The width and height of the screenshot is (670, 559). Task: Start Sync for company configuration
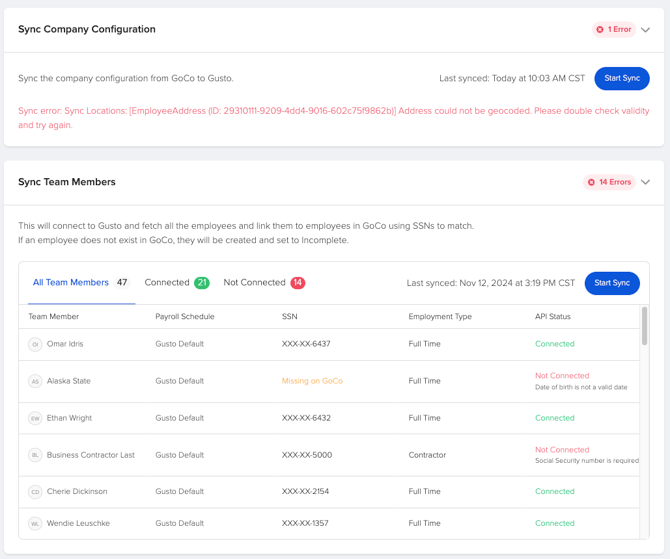point(622,78)
